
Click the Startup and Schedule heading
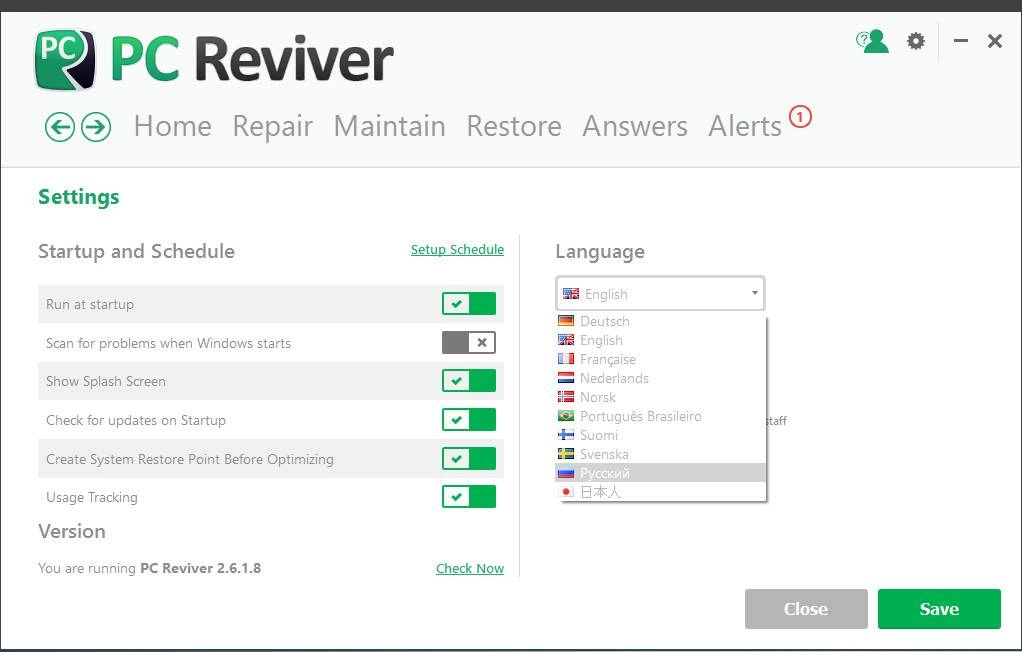click(136, 252)
